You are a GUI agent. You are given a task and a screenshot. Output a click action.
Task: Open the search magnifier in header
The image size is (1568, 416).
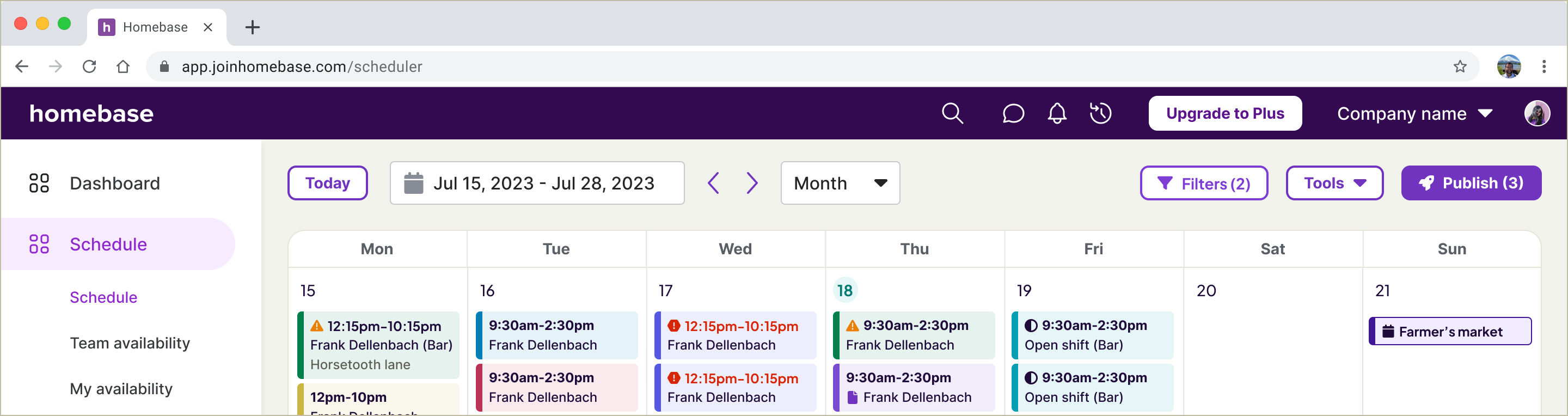pyautogui.click(x=952, y=113)
